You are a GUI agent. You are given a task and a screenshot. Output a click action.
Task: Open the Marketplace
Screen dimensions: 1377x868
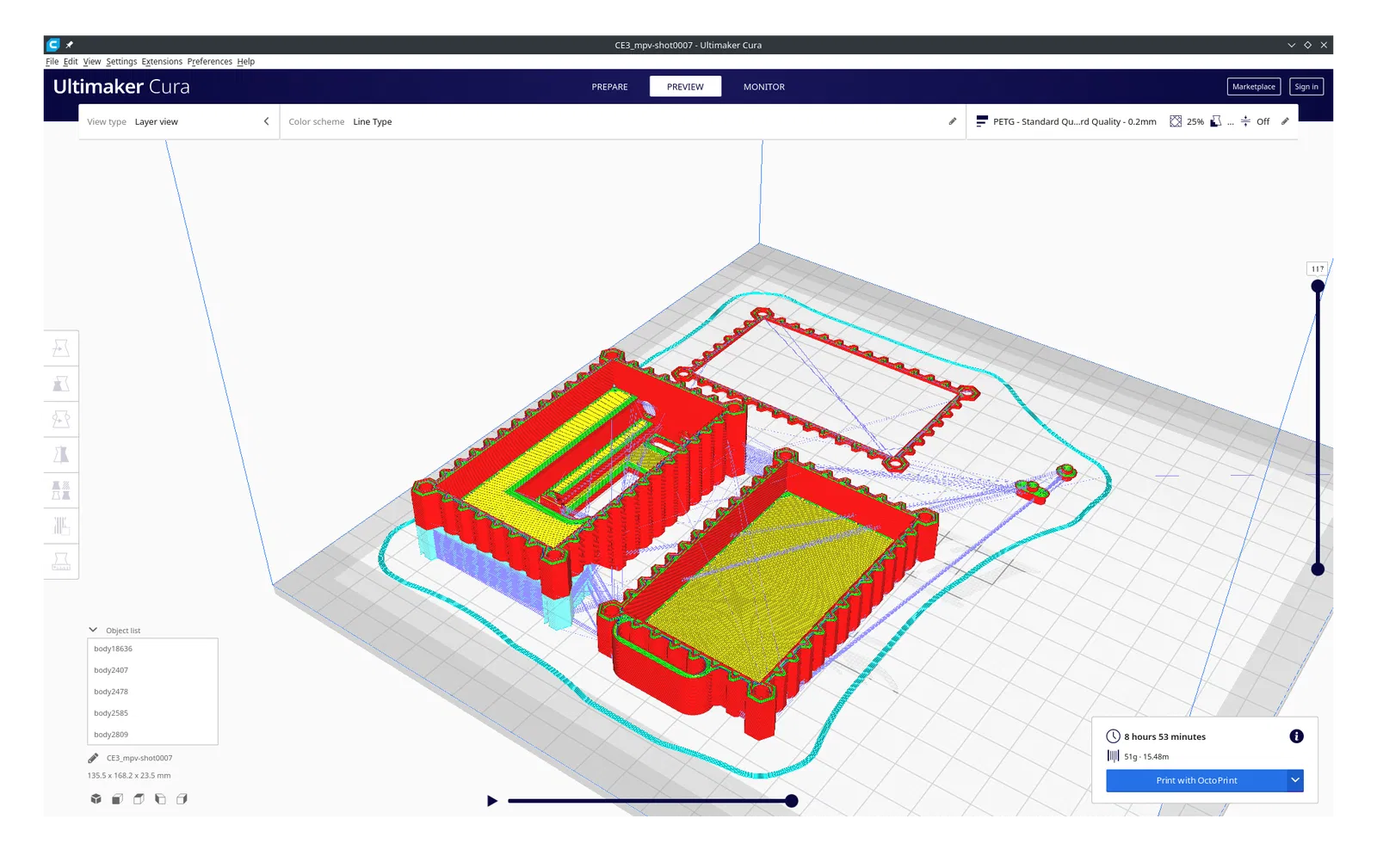(1254, 87)
